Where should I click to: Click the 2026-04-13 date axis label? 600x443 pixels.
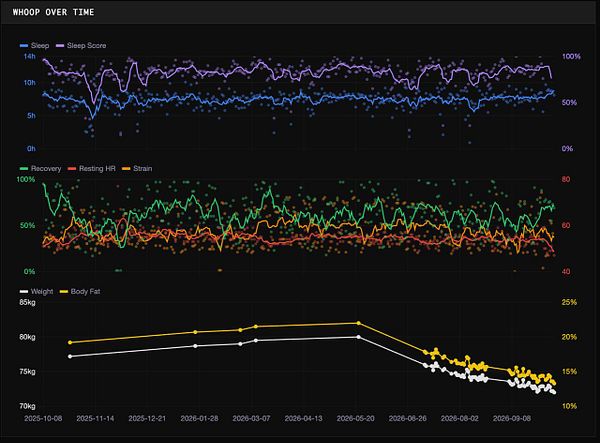[303, 419]
